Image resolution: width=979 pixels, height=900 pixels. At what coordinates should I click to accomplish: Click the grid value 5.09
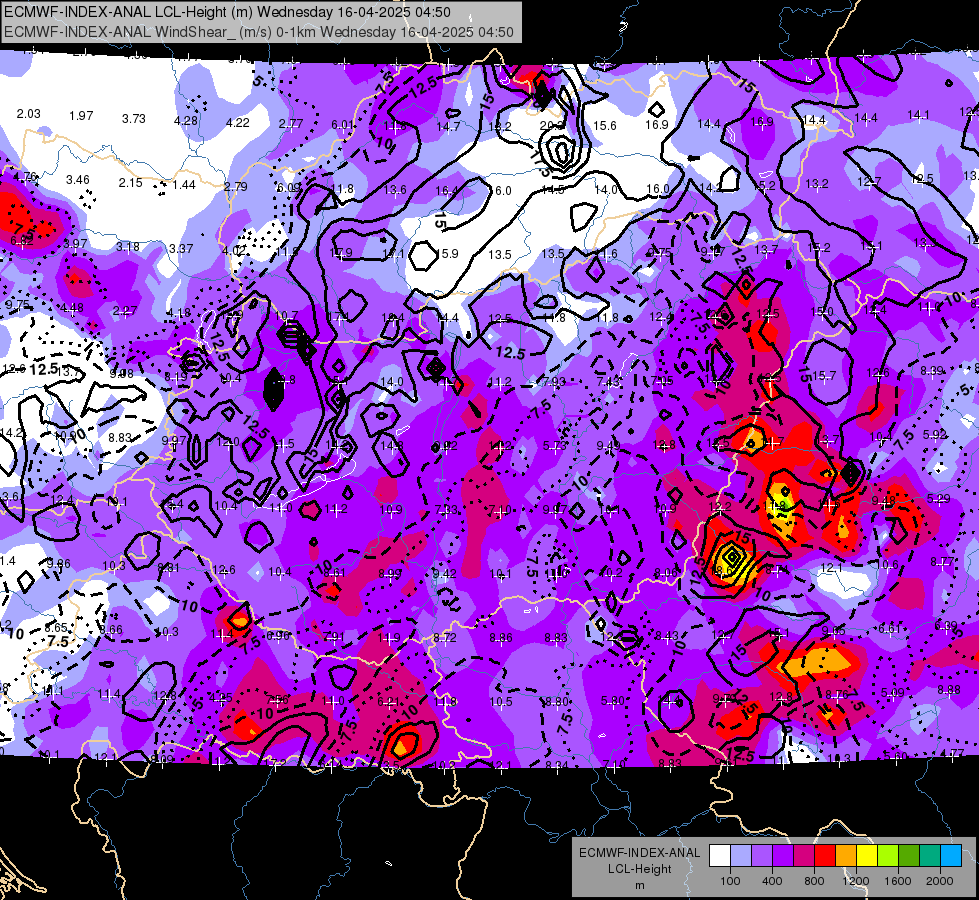[893, 692]
